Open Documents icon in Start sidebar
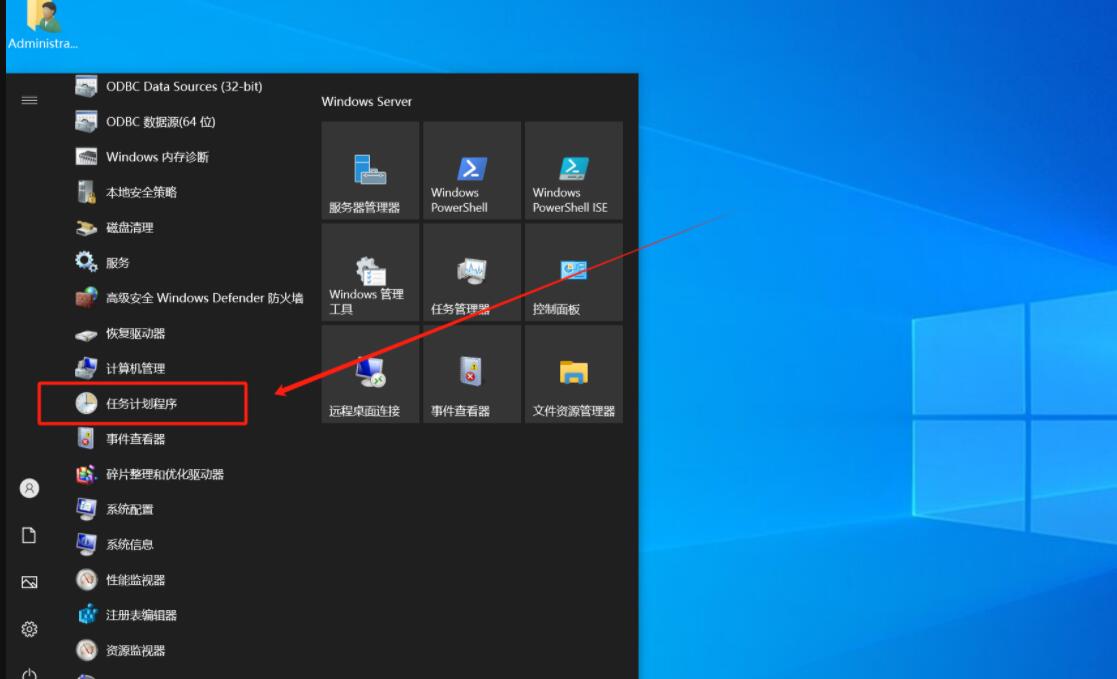Image resolution: width=1117 pixels, height=679 pixels. pyautogui.click(x=29, y=536)
